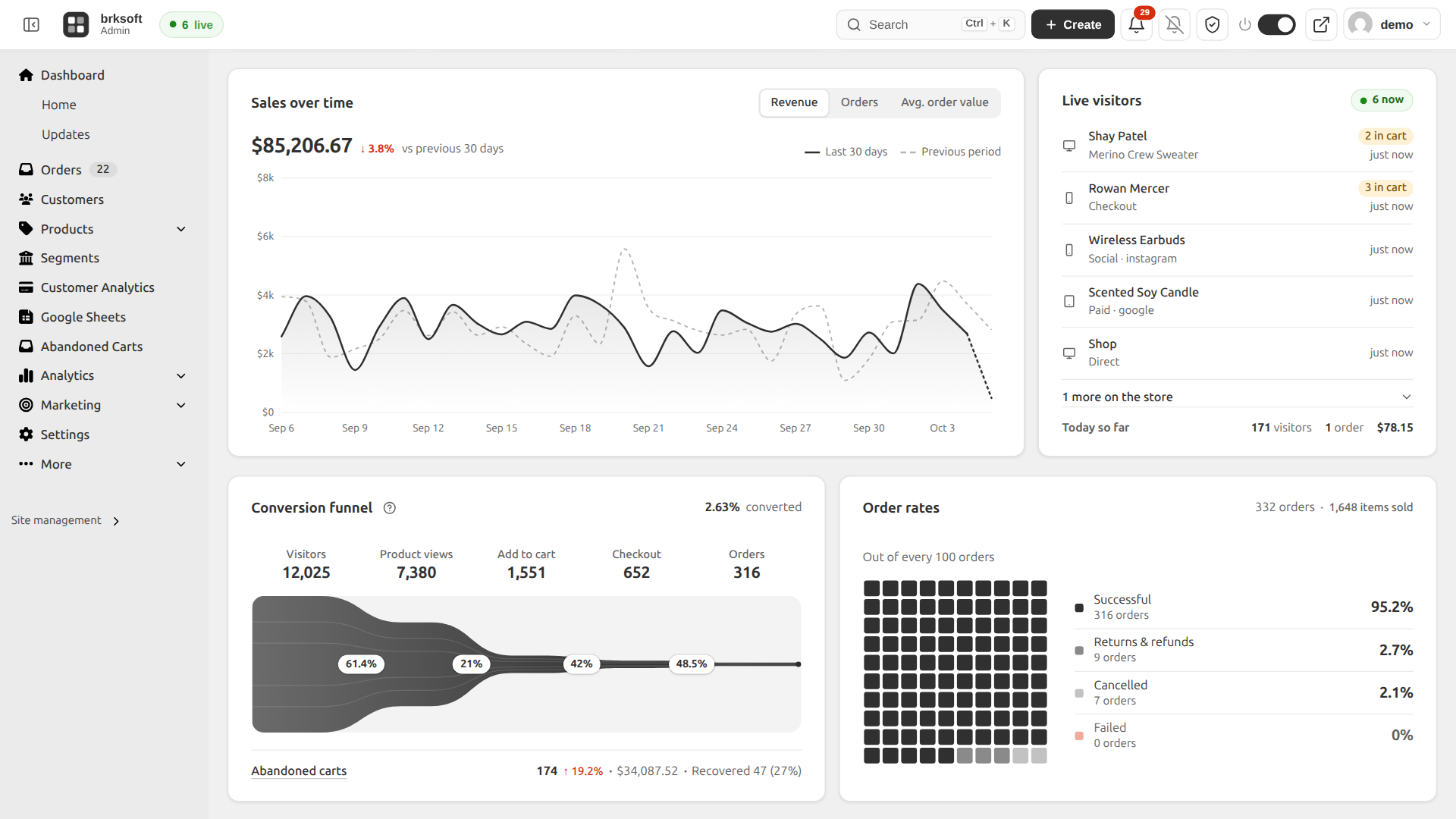Screen dimensions: 1456x819
Task: Click the power icon beside the toggle
Action: (1244, 25)
